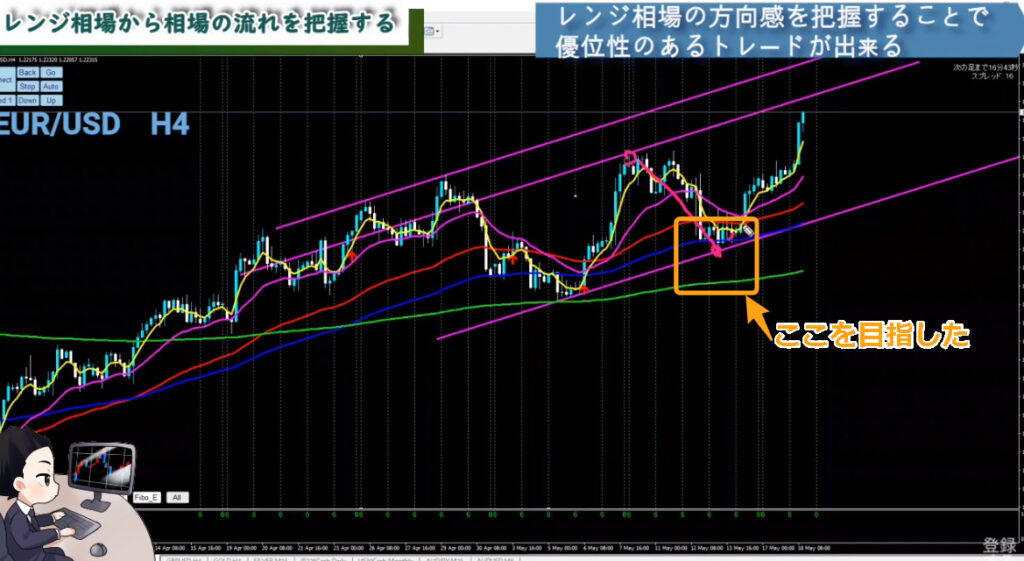This screenshot has width=1024, height=561.
Task: Click the Go button on chart panel
Action: click(51, 72)
